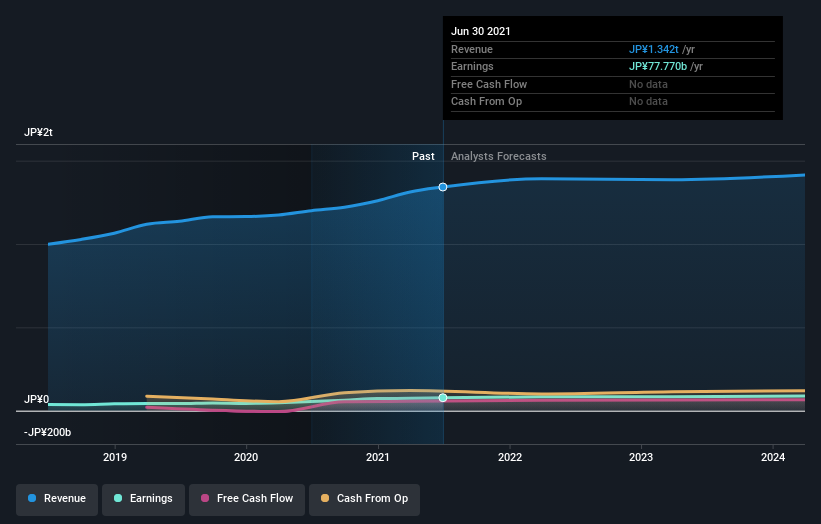Select the 2020 x-axis label
This screenshot has width=821, height=524.
click(x=246, y=458)
